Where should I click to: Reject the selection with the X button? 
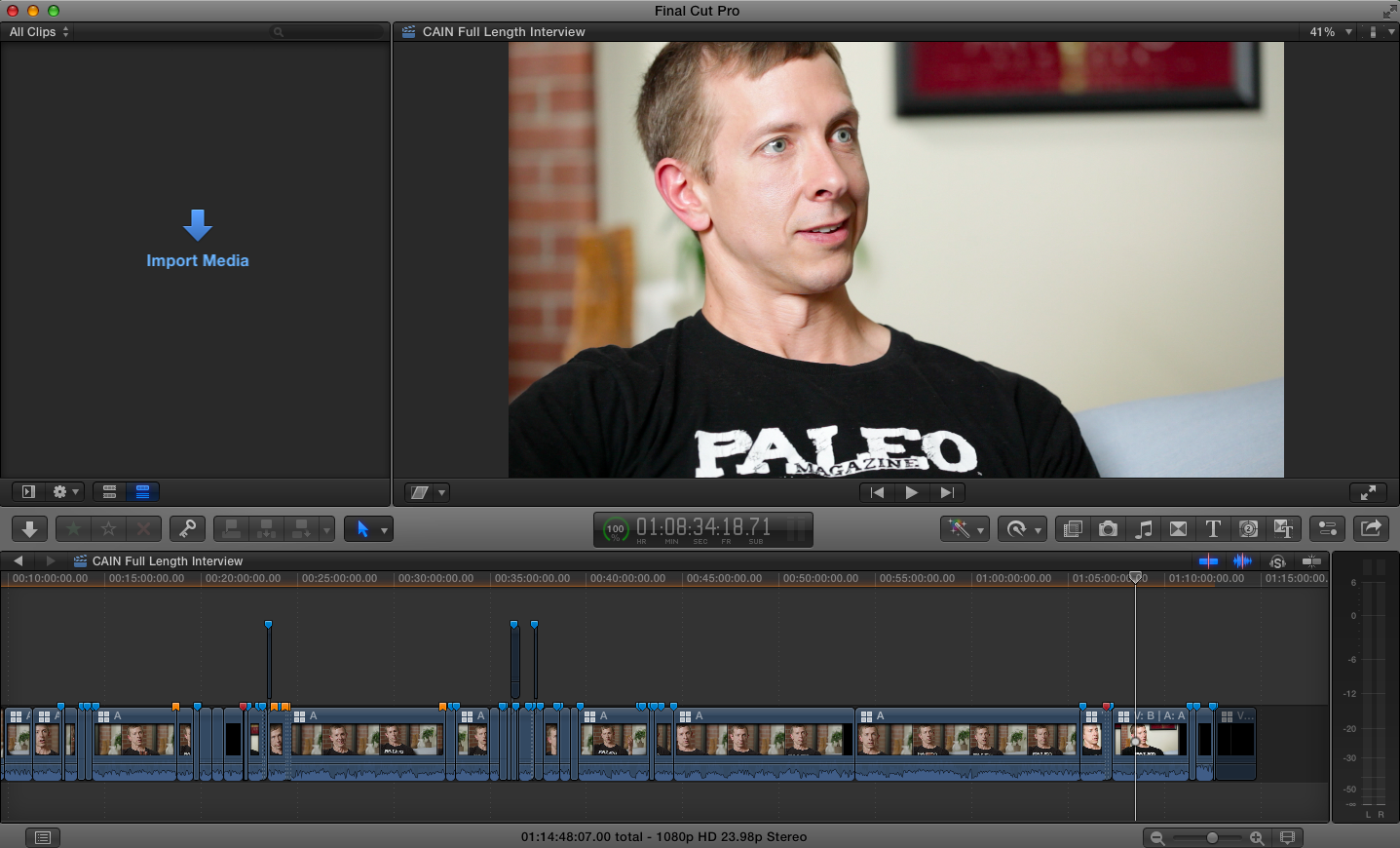(143, 529)
